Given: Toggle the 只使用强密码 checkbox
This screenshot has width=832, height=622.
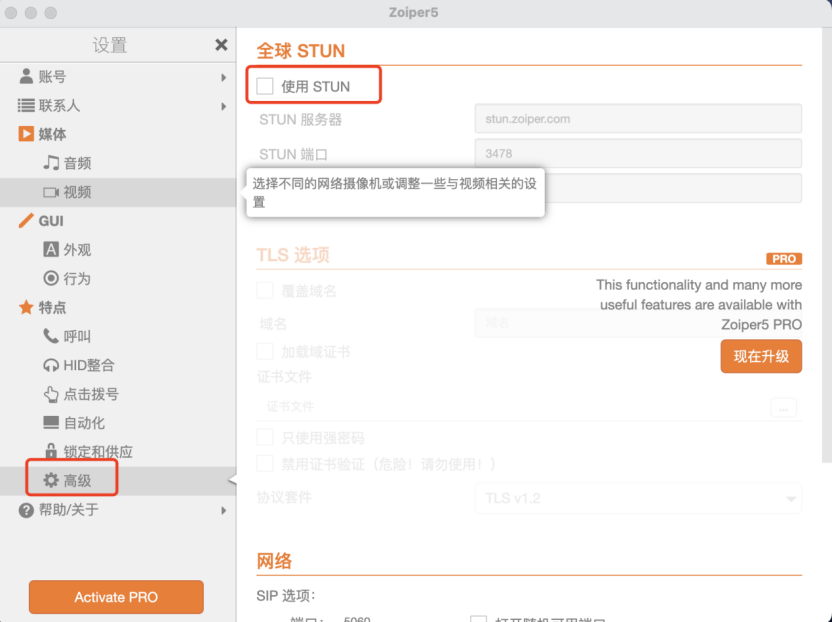Looking at the screenshot, I should [265, 438].
